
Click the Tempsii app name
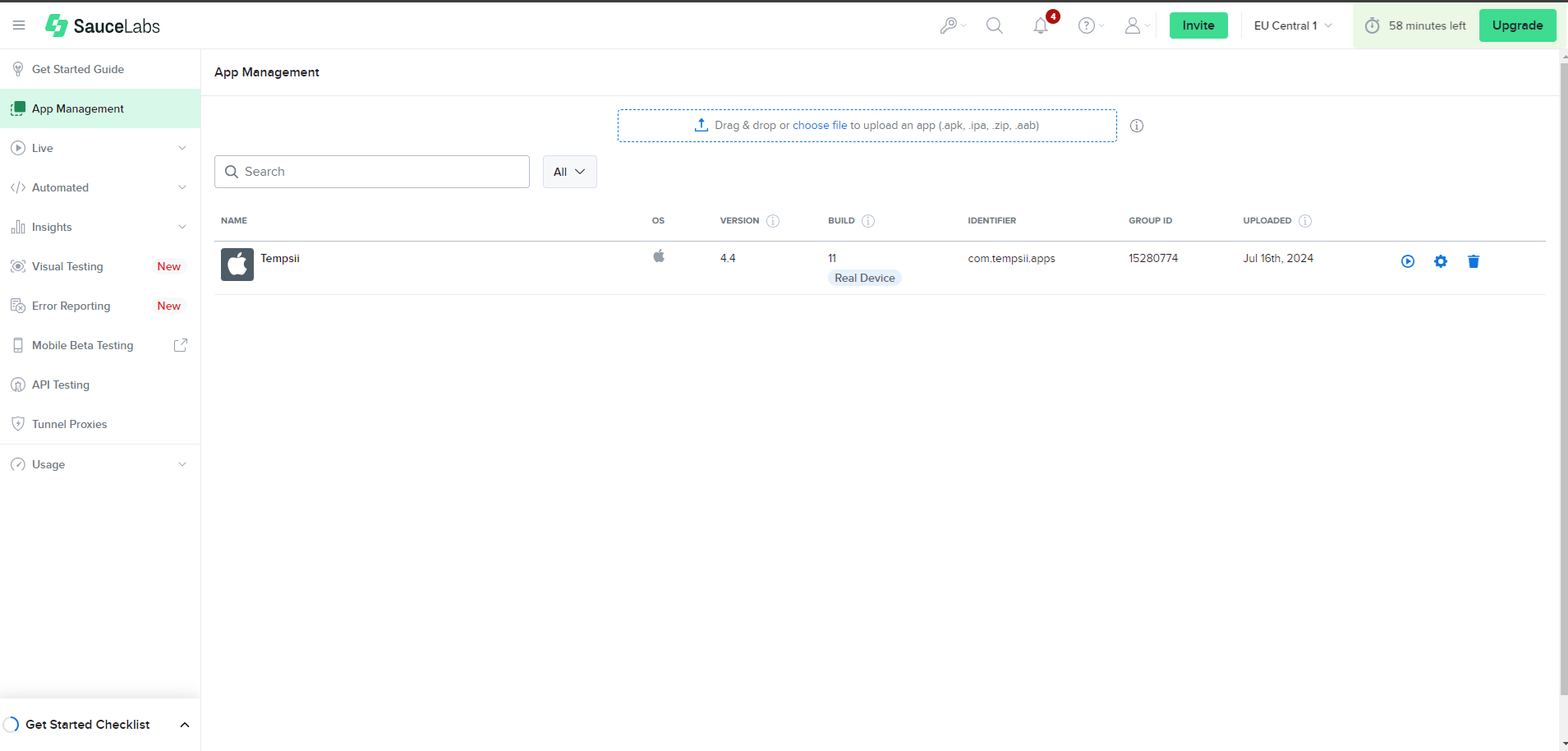280,258
